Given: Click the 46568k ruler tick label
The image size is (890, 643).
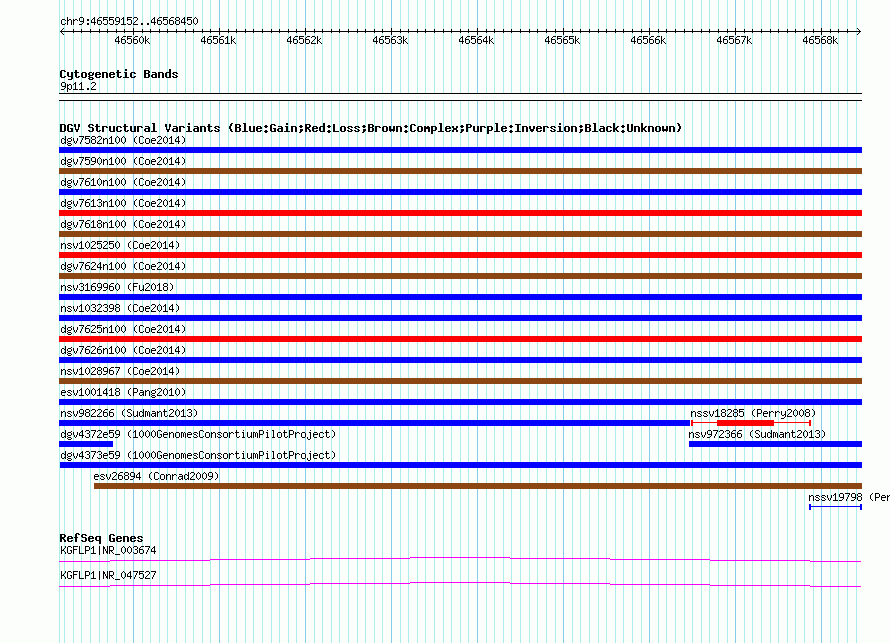Looking at the screenshot, I should (x=820, y=40).
